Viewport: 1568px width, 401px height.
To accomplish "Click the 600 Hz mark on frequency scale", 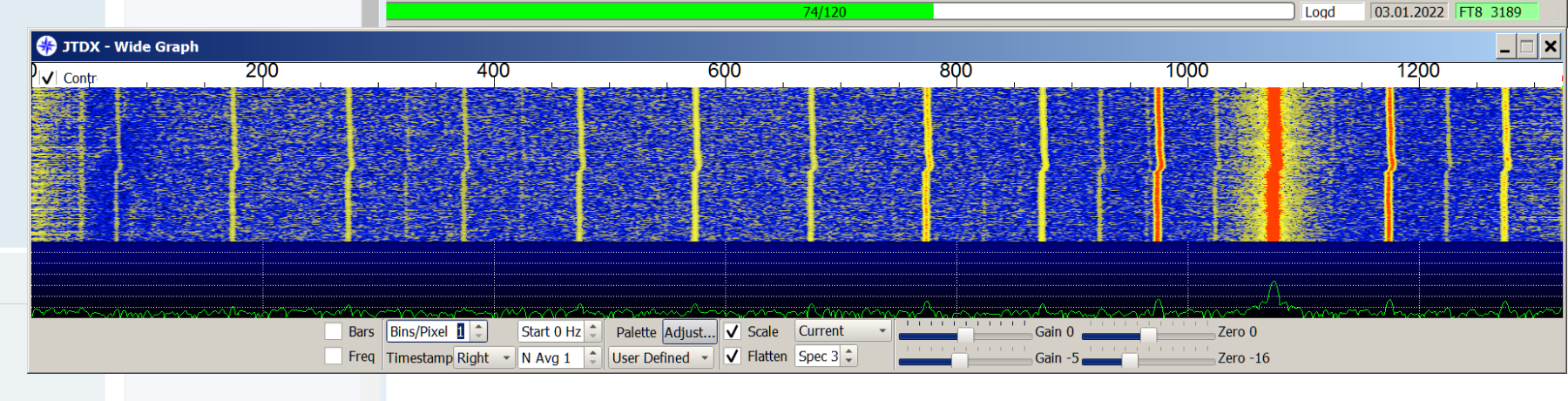I will click(724, 71).
